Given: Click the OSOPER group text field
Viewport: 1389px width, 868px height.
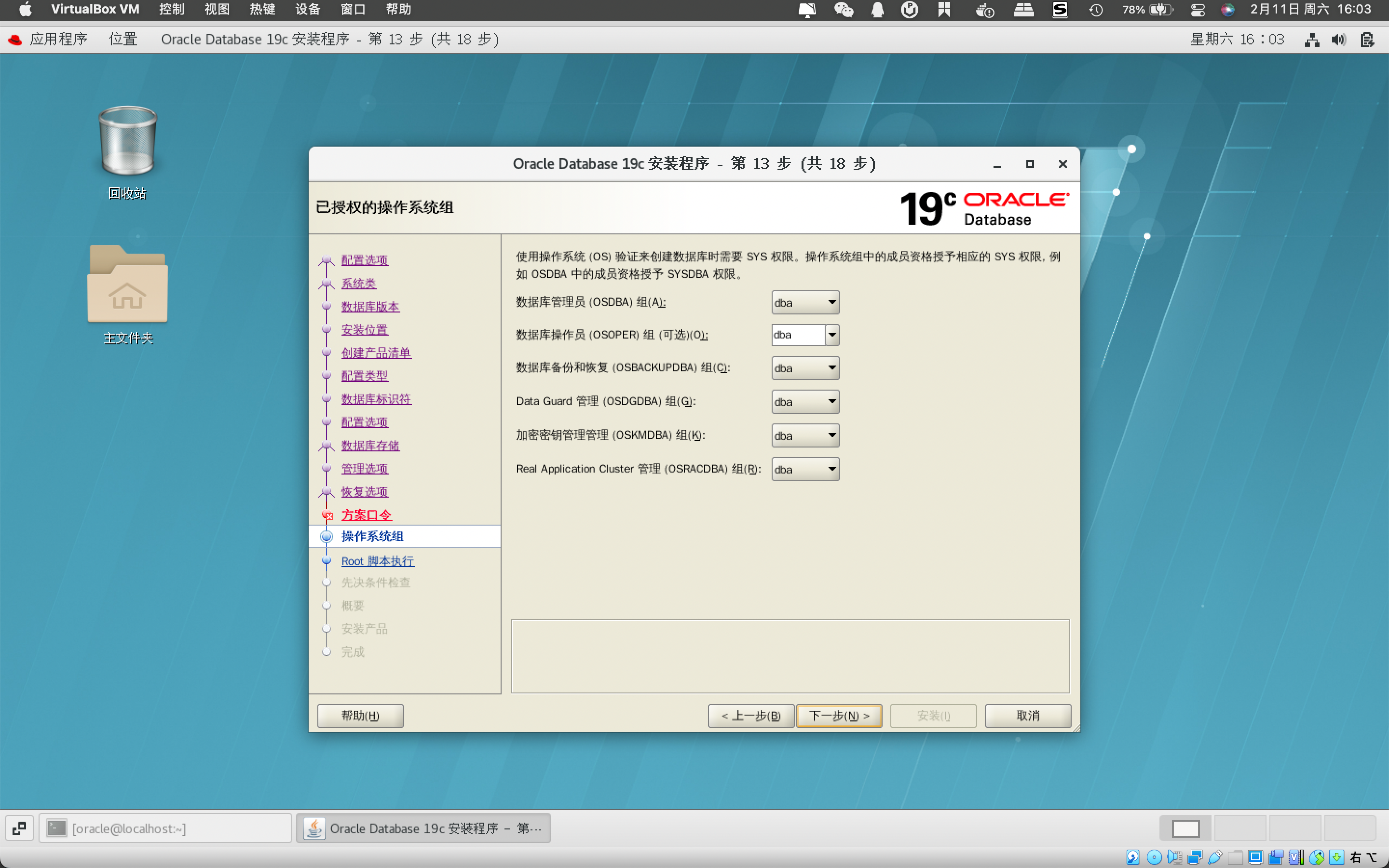Looking at the screenshot, I should point(798,335).
